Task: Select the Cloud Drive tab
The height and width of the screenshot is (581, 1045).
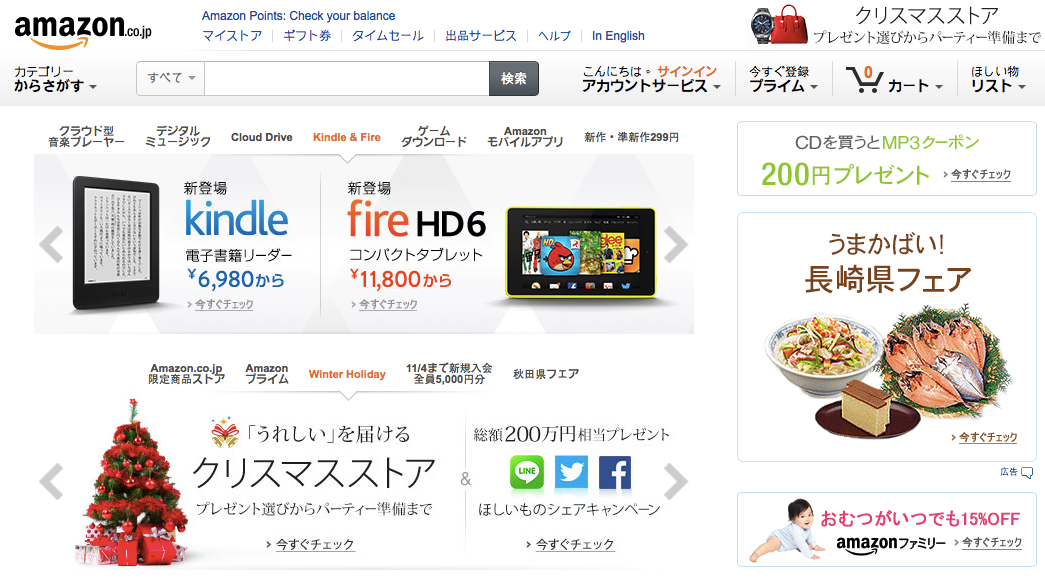Action: click(261, 137)
